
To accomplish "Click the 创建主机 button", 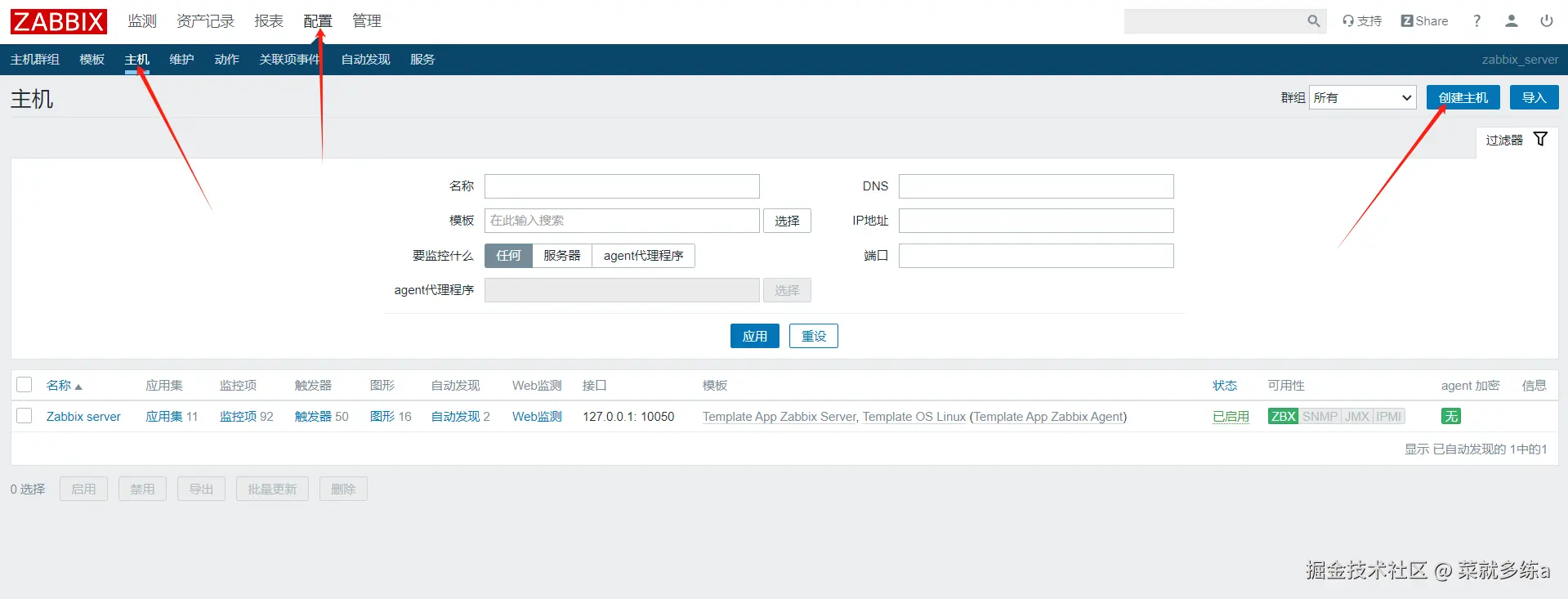I will tap(1463, 97).
